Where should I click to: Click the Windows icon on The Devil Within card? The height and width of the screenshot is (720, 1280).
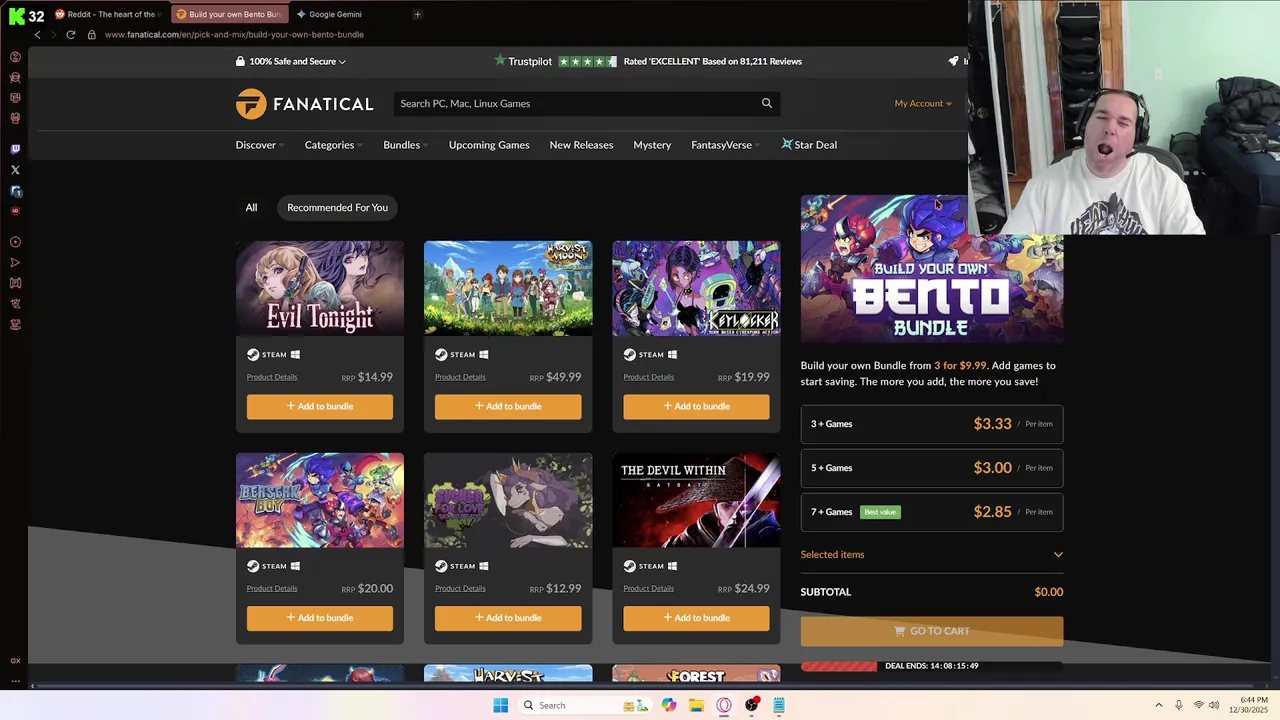[x=672, y=566]
